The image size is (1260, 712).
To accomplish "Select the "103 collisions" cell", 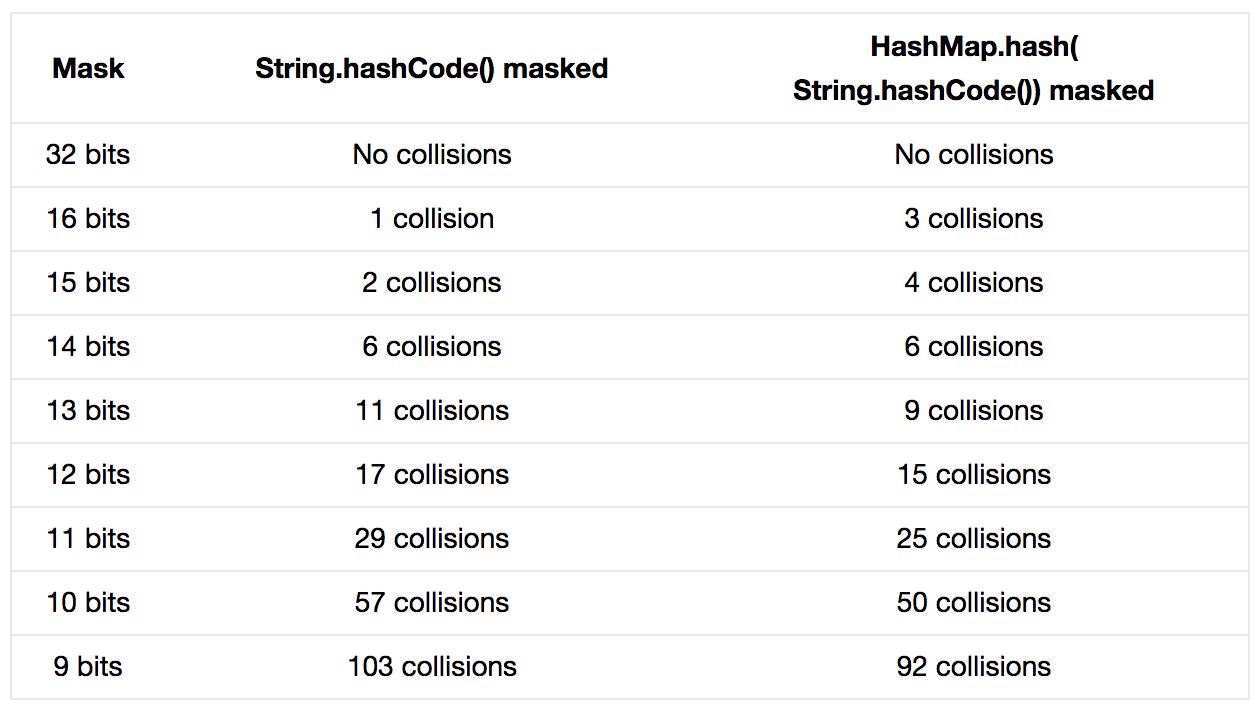I will (x=431, y=667).
